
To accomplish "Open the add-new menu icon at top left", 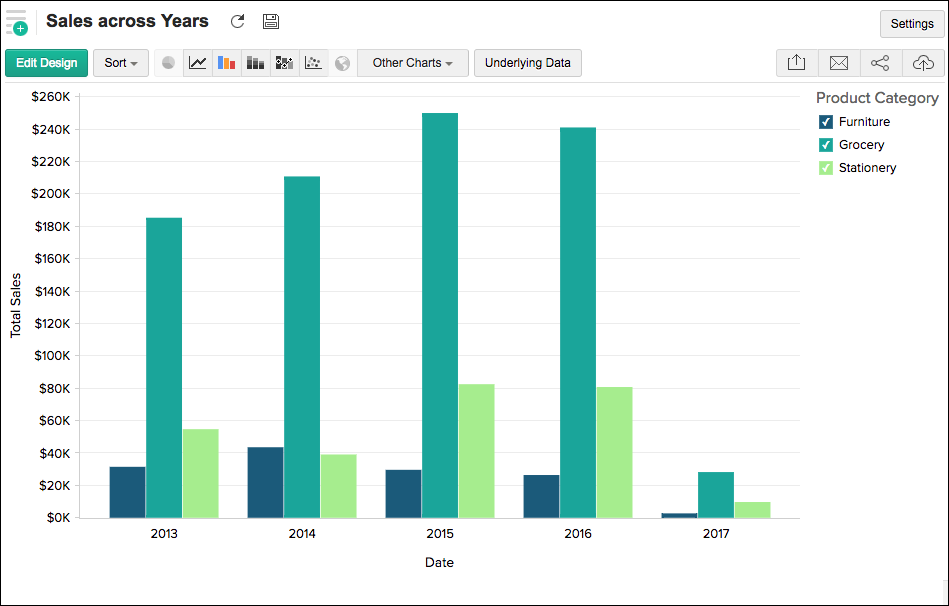I will [16, 22].
